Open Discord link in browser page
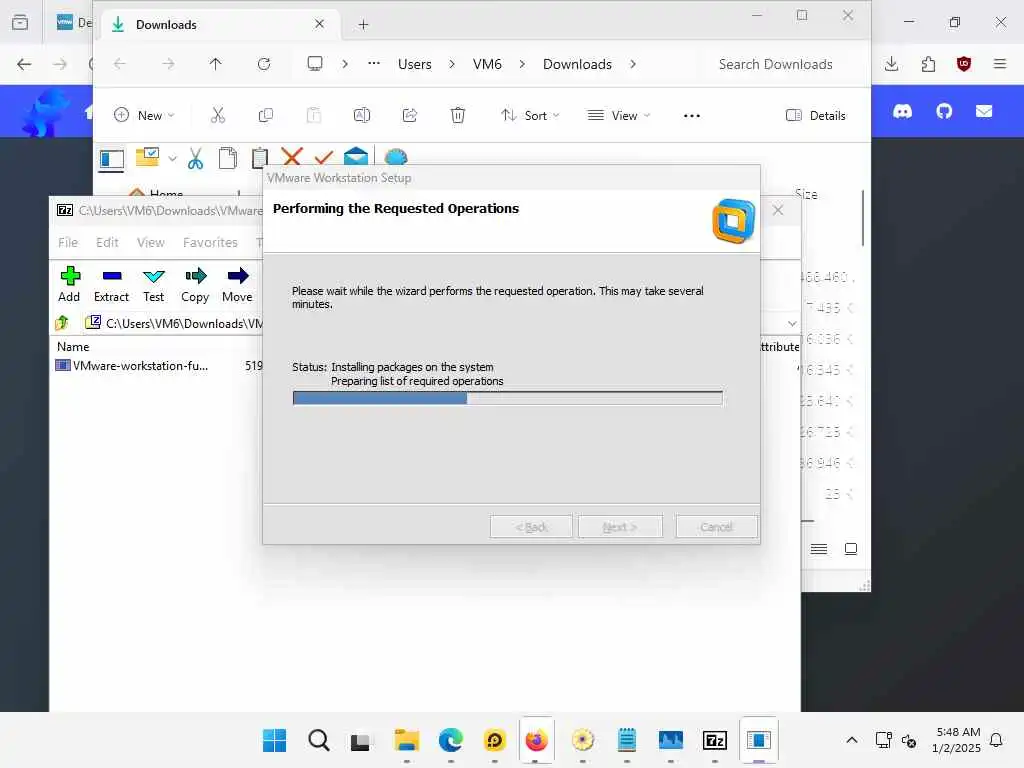 [x=902, y=112]
